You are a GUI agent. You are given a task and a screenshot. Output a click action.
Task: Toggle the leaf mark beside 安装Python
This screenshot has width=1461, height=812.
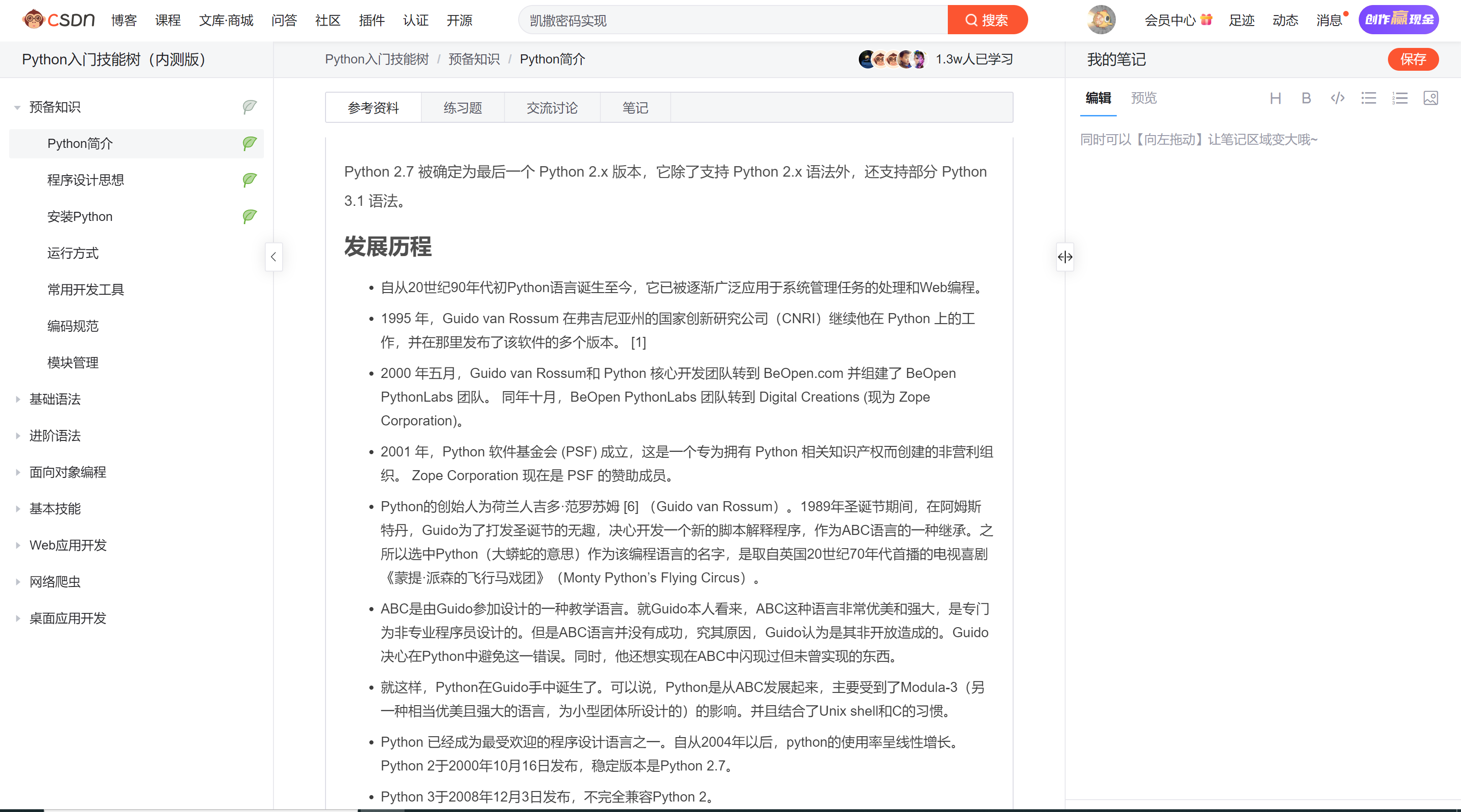[x=250, y=216]
